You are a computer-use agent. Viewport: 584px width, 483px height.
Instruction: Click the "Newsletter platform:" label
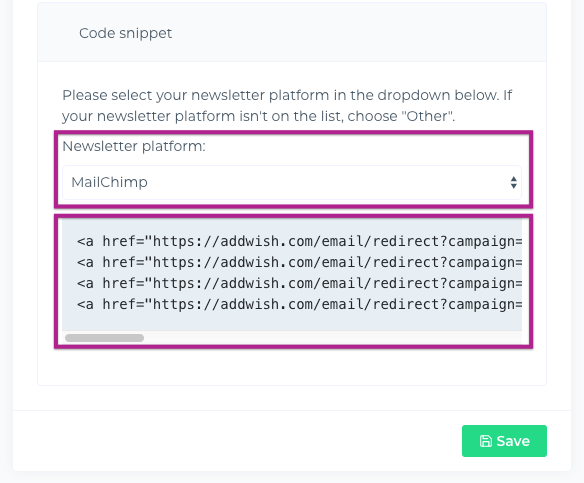[x=134, y=146]
